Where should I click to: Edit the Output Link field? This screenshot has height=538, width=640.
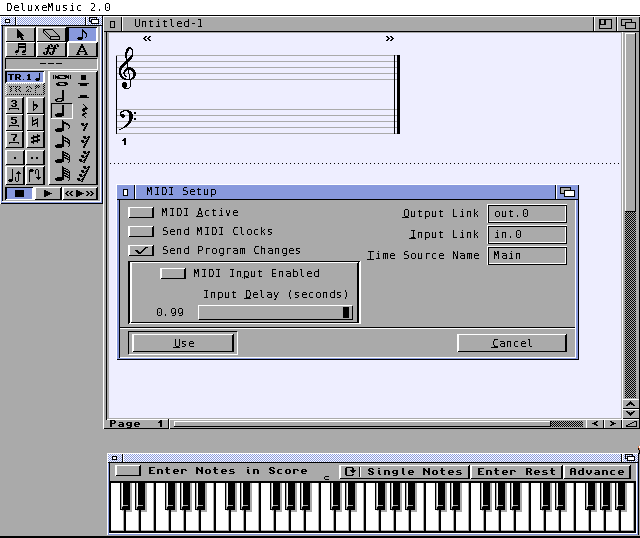pos(527,213)
